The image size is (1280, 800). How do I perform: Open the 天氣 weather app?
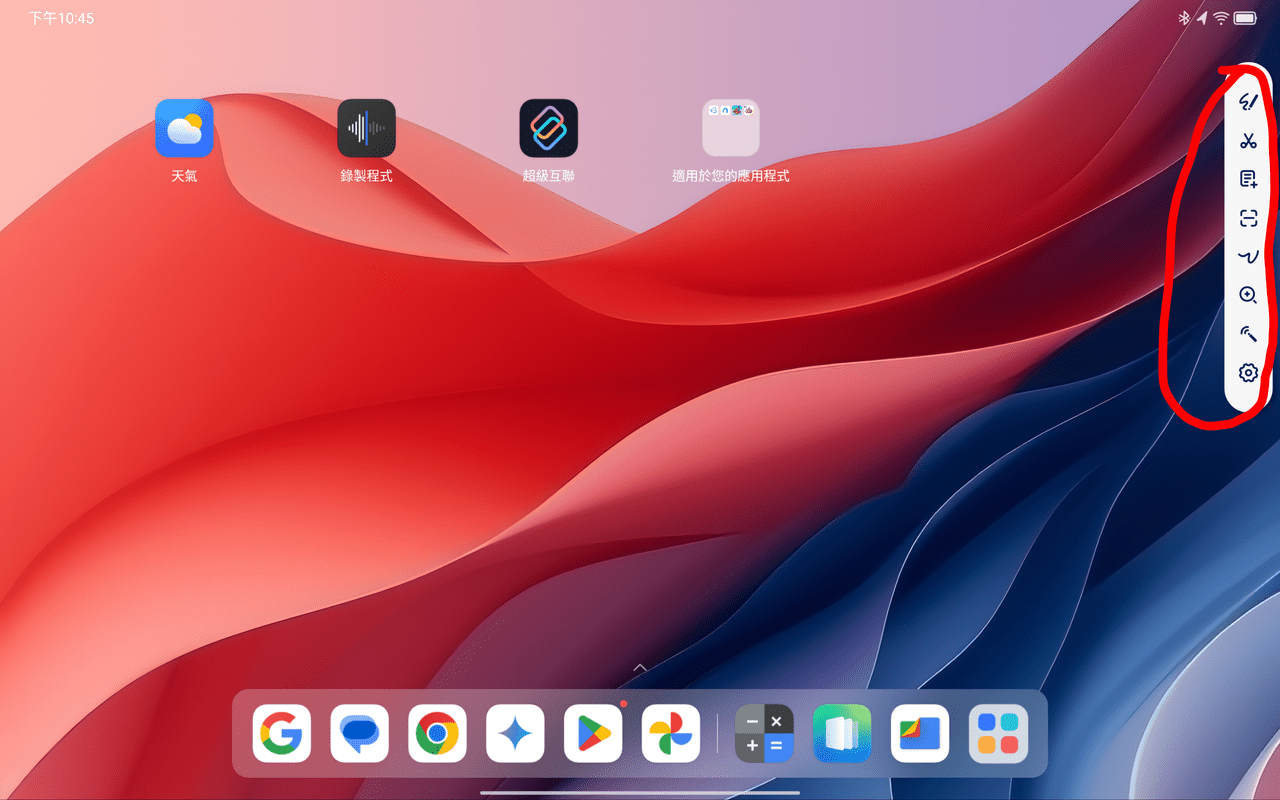[x=184, y=128]
